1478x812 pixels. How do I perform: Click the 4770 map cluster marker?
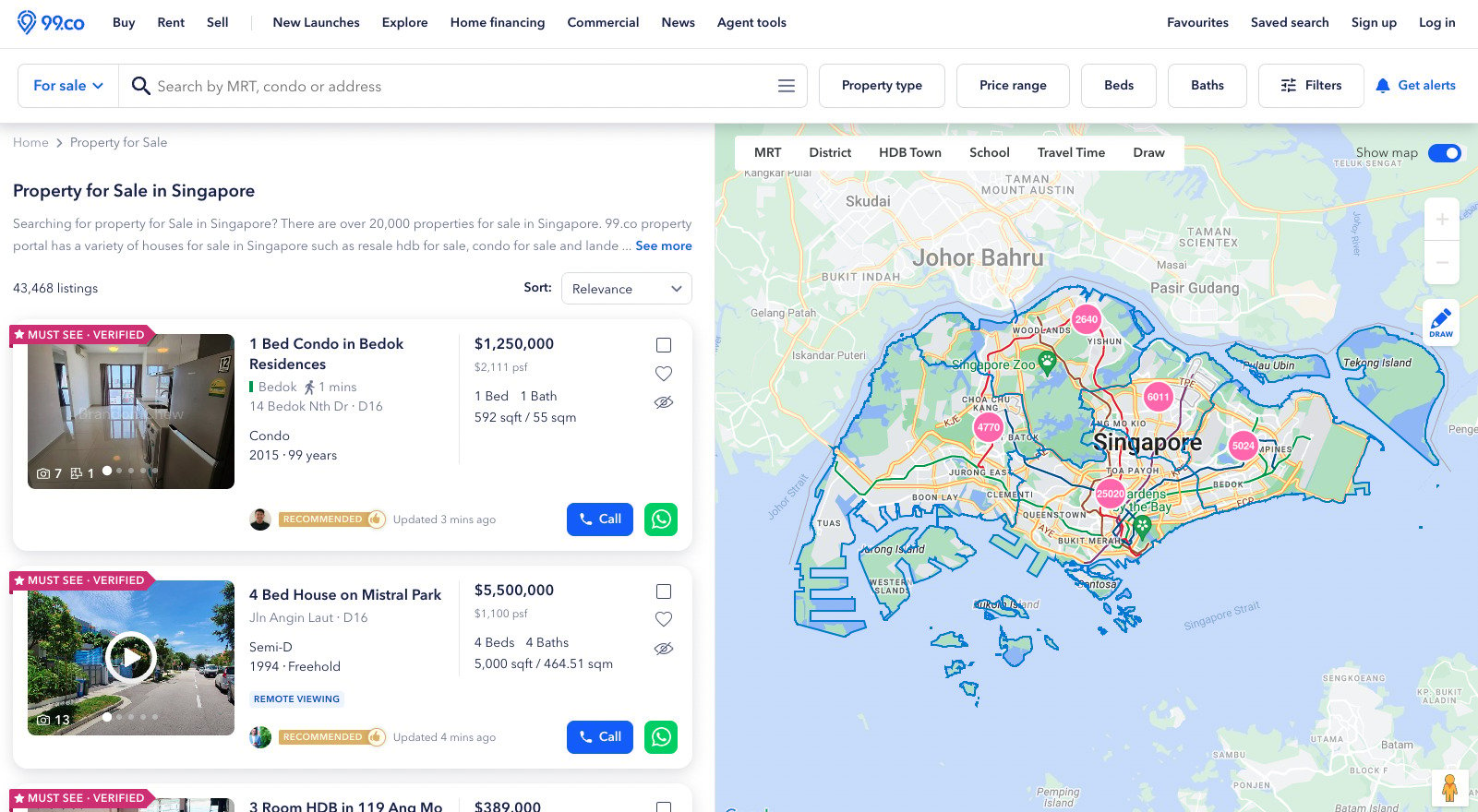(x=989, y=427)
